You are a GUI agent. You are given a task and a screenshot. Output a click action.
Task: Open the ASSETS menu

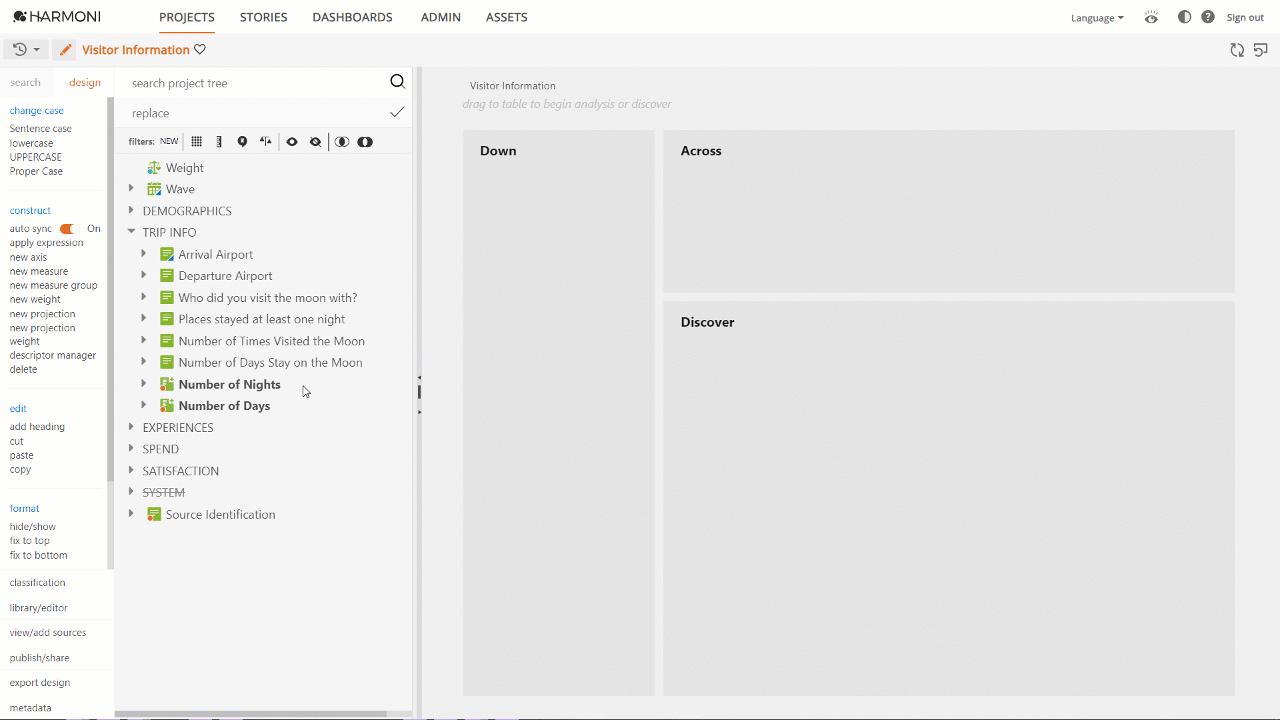tap(506, 17)
